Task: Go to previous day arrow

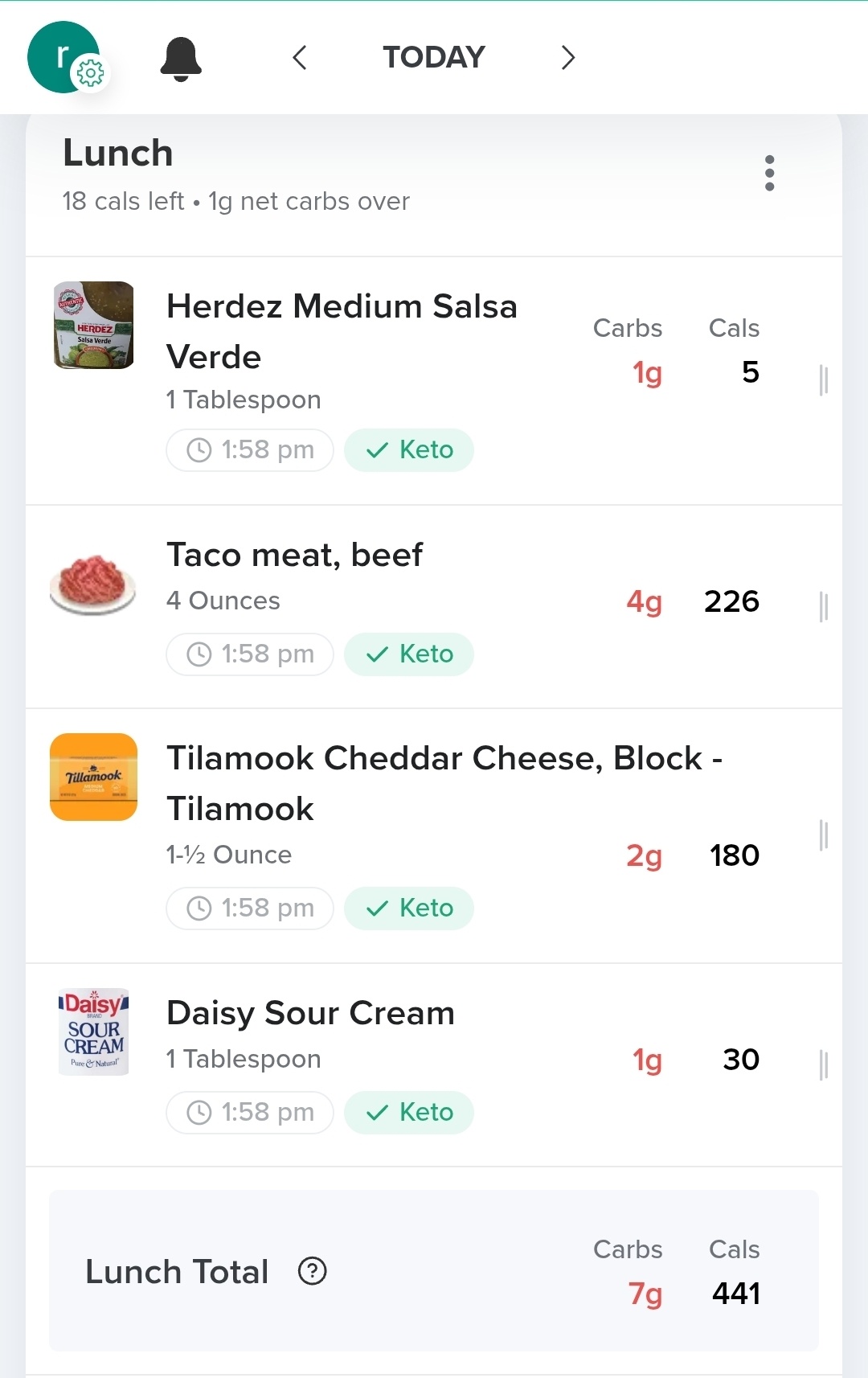Action: tap(300, 58)
